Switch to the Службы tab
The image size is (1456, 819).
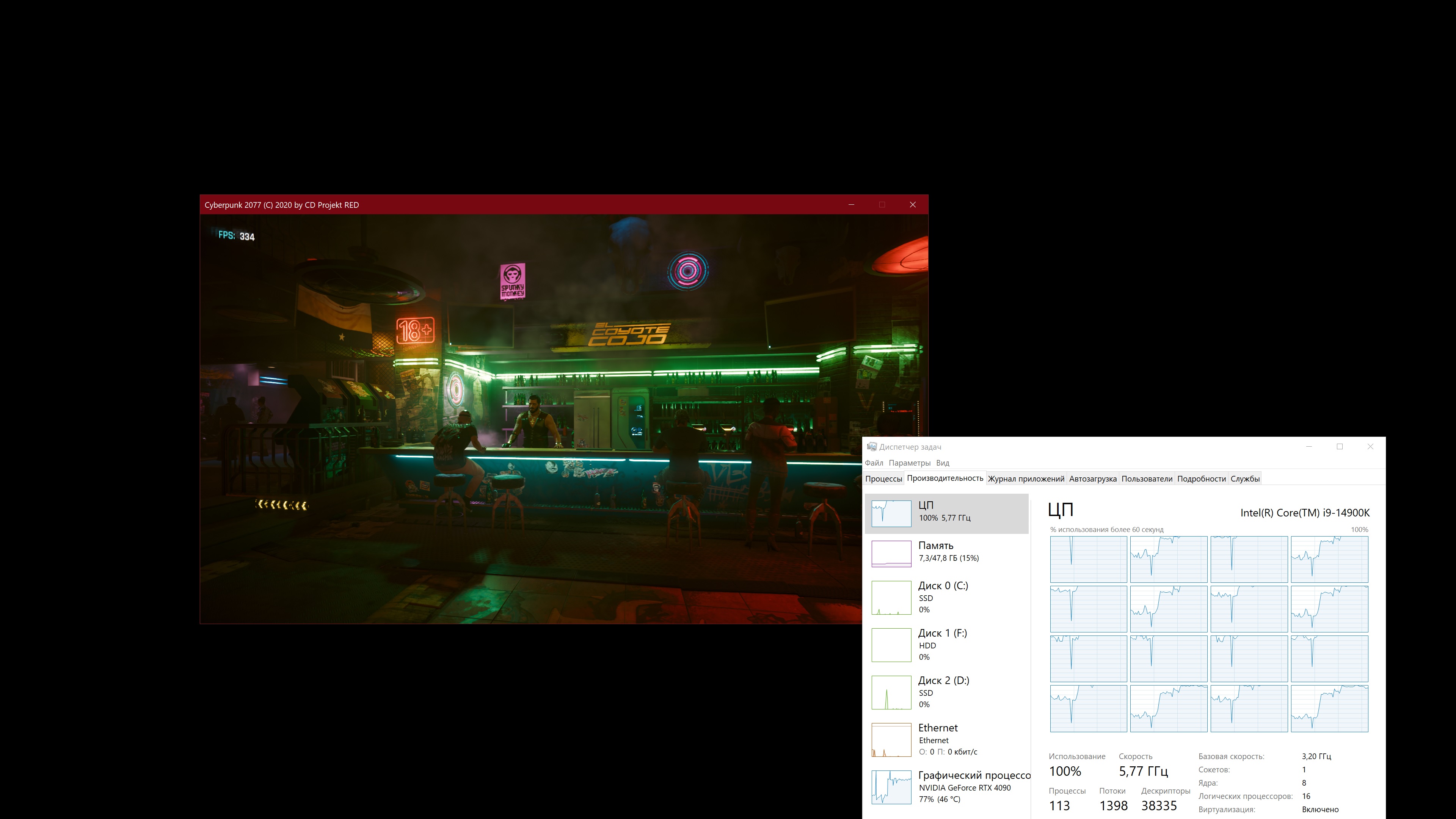click(1244, 479)
